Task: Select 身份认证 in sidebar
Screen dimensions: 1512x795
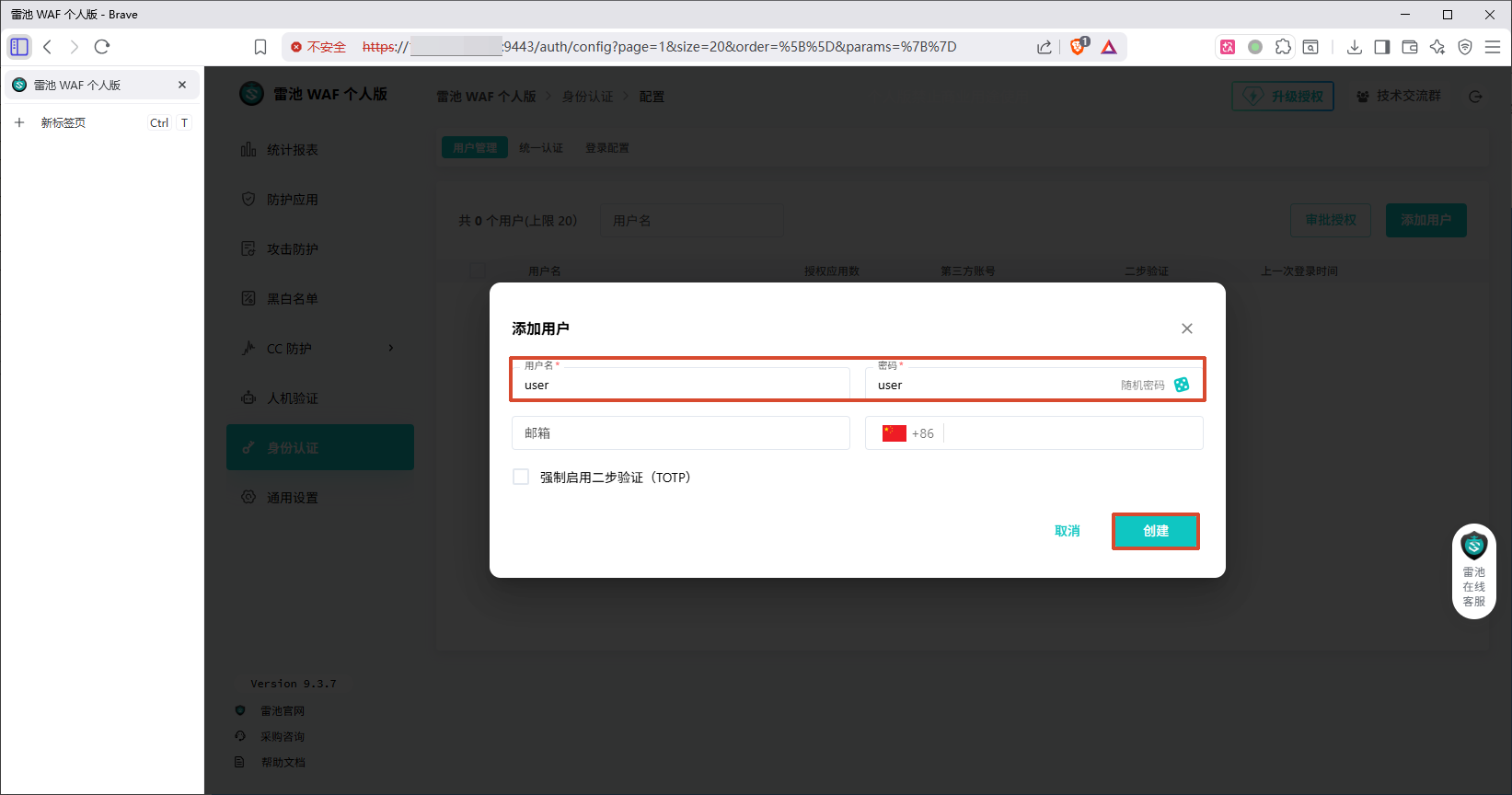Action: pos(320,448)
